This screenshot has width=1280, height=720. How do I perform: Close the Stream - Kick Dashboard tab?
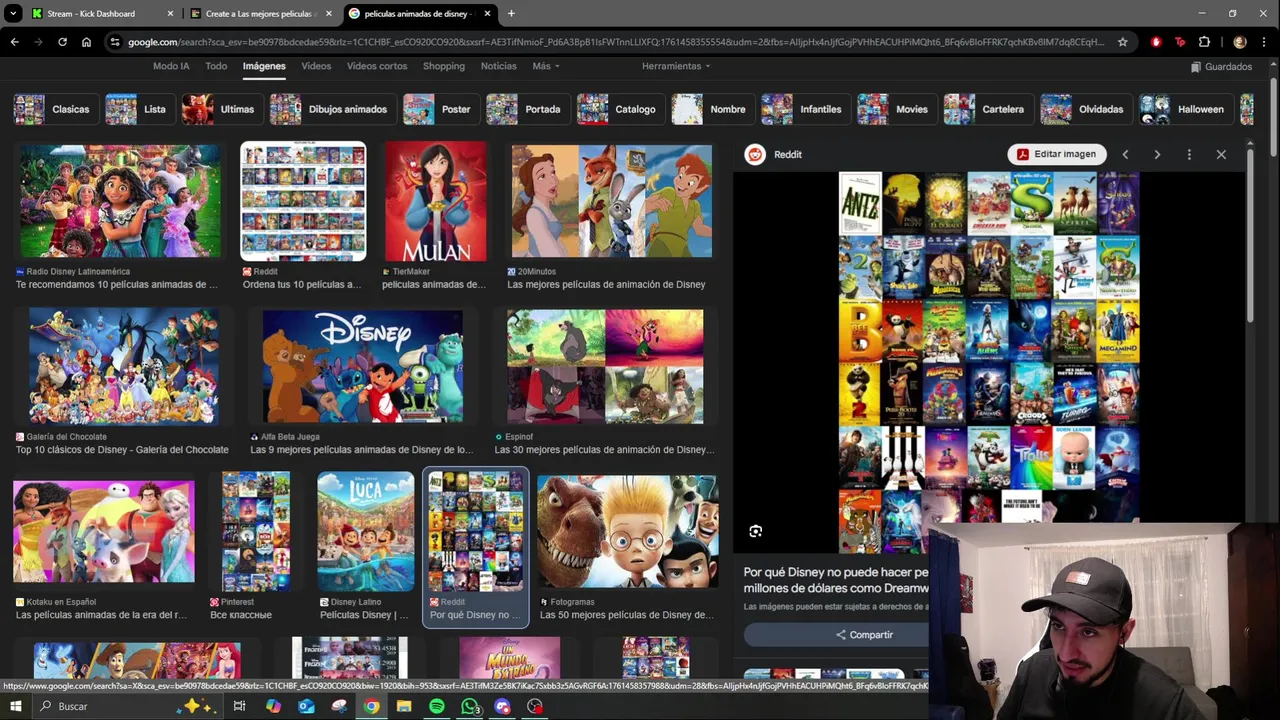pyautogui.click(x=170, y=14)
